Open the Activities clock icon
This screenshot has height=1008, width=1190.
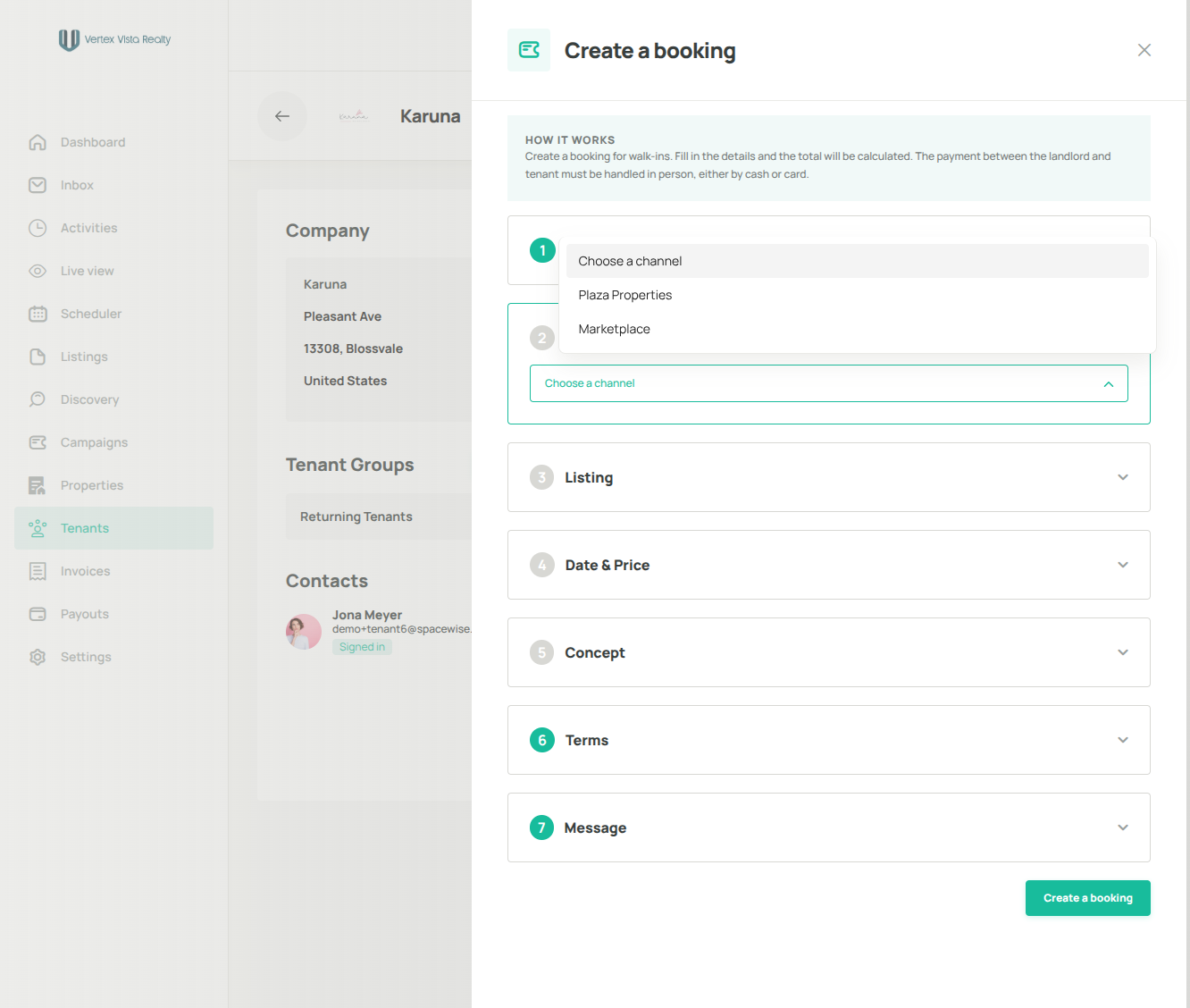(x=38, y=228)
